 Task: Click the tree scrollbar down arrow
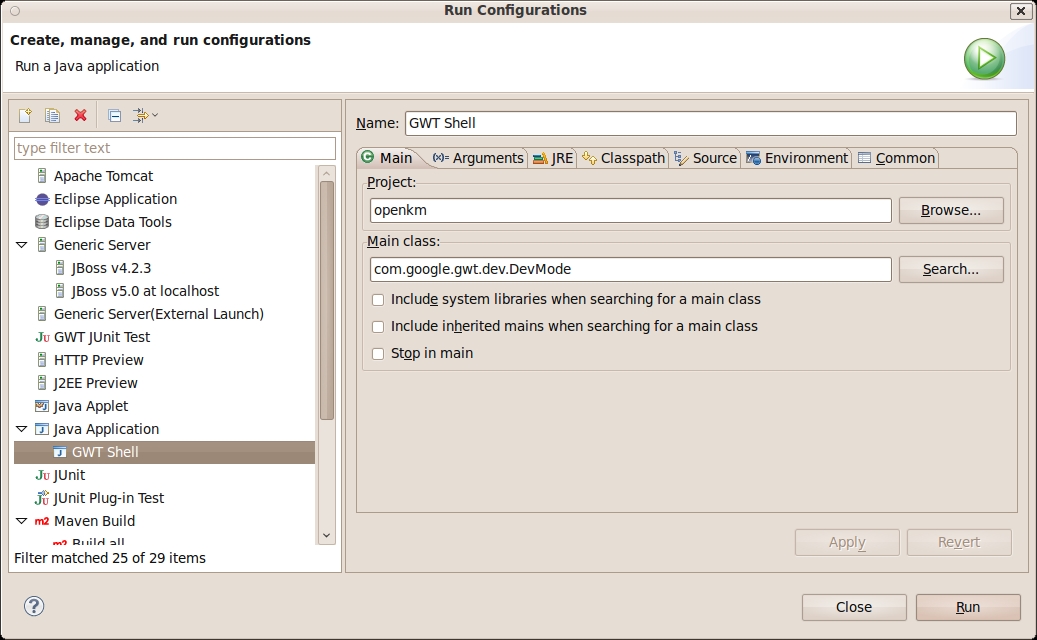(x=326, y=536)
